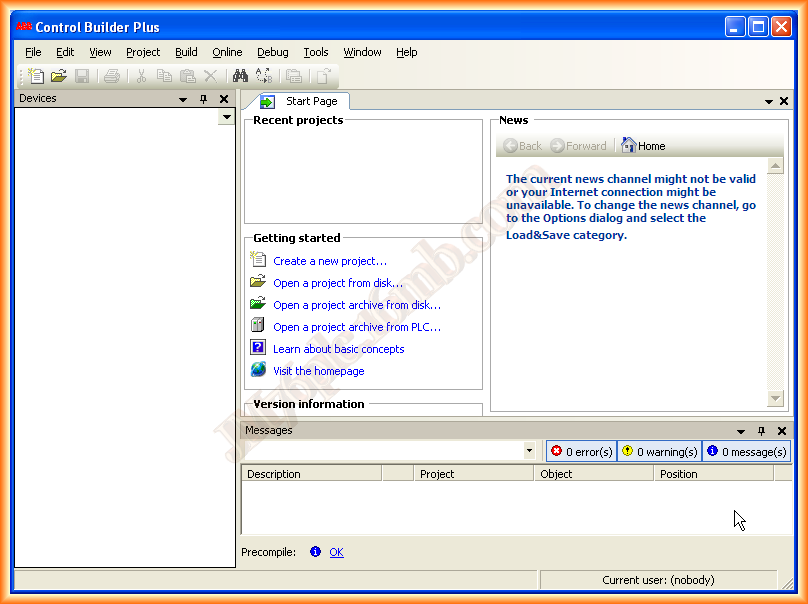Click the Open project archive from PLC icon

[x=258, y=327]
